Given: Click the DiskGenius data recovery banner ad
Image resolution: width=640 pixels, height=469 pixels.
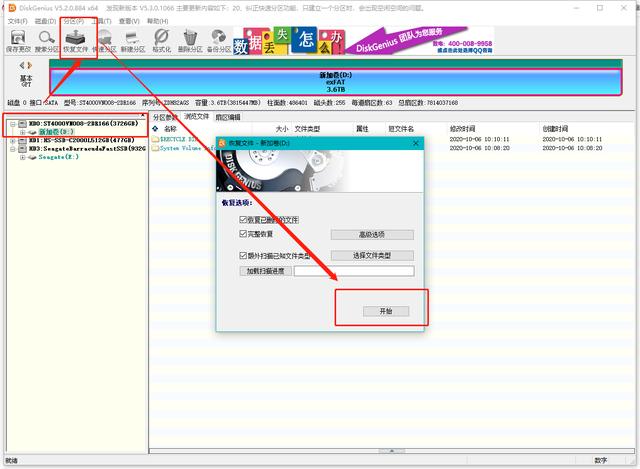Looking at the screenshot, I should pos(363,41).
